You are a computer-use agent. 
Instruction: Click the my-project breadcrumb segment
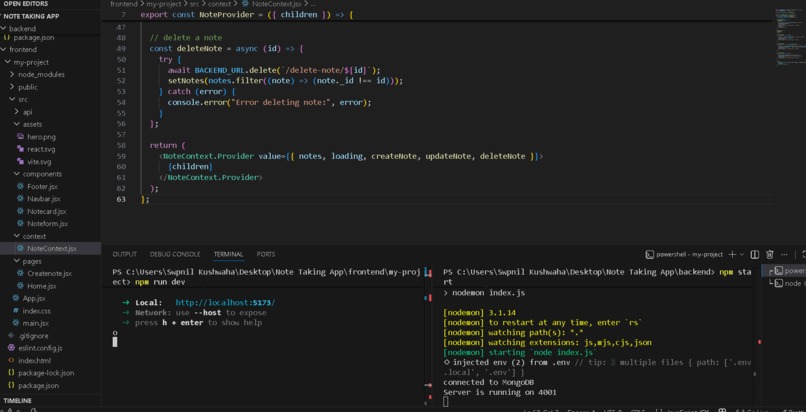[162, 4]
